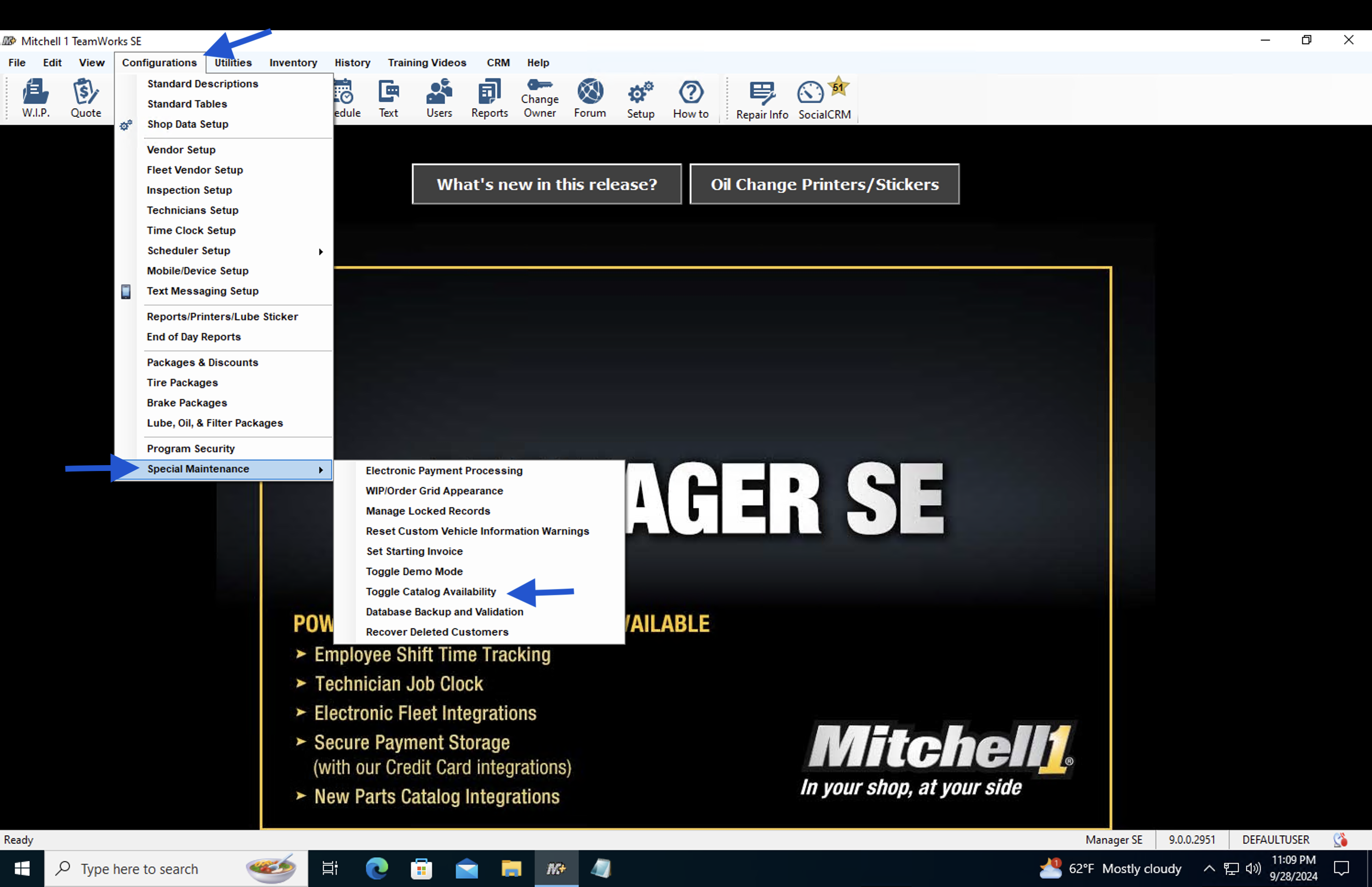This screenshot has height=887, width=1372.
Task: Click the taskbar search box
Action: [176, 868]
